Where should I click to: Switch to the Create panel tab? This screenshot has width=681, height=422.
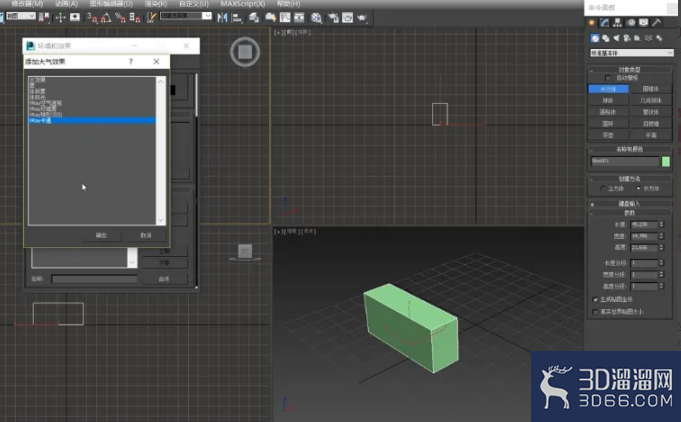[592, 23]
